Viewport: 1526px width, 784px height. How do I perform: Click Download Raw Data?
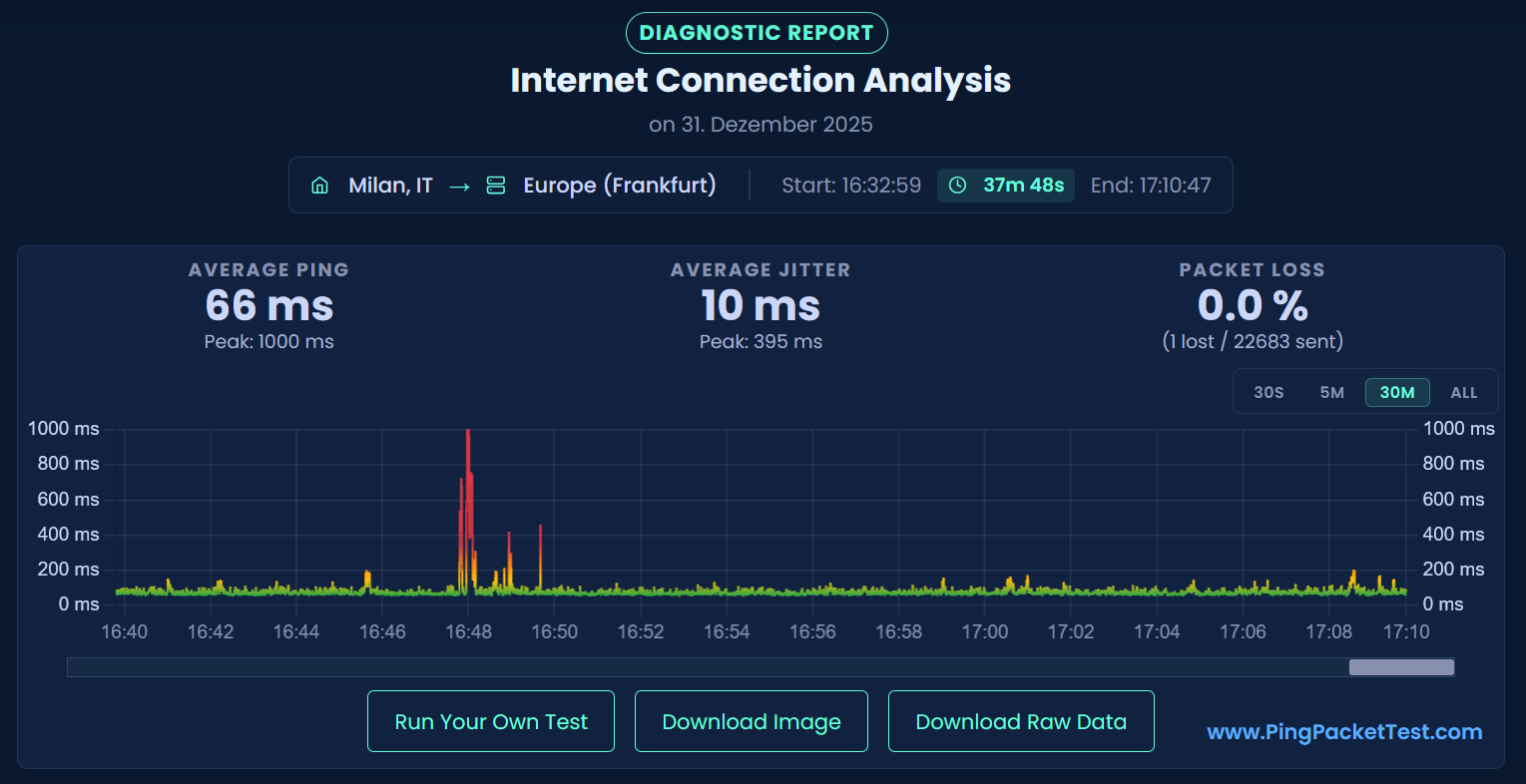click(x=1020, y=720)
